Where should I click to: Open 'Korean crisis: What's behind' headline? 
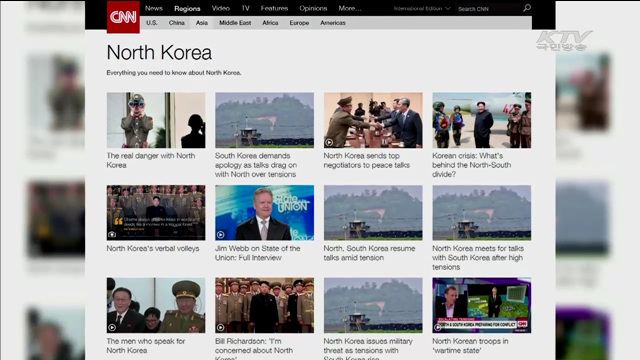(471, 165)
